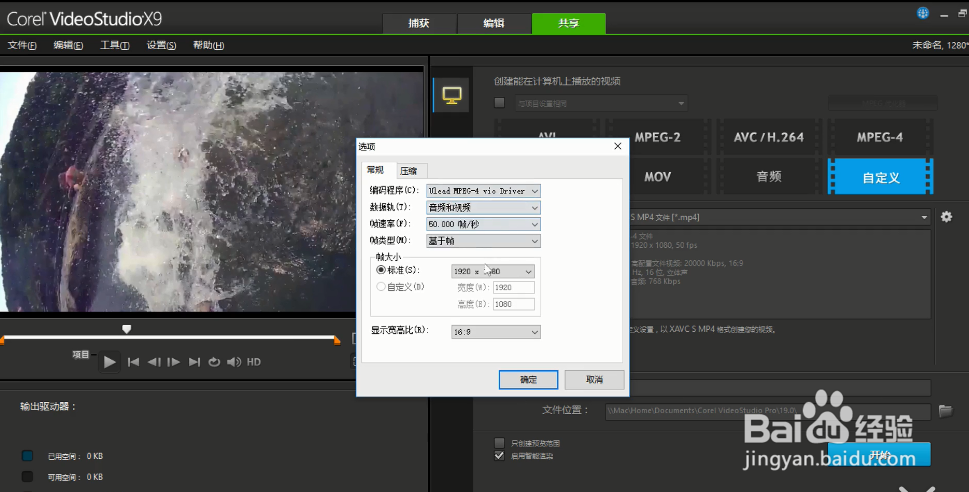The height and width of the screenshot is (492, 969).
Task: Play the project preview
Action: tap(109, 362)
